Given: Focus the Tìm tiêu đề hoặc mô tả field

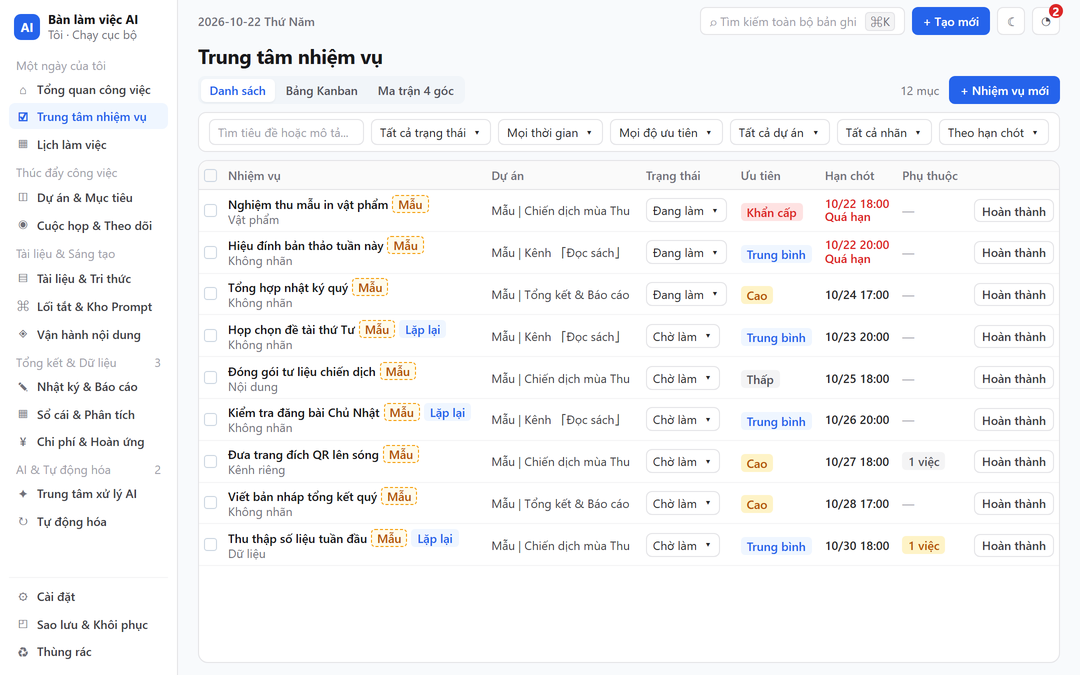Looking at the screenshot, I should click(285, 132).
